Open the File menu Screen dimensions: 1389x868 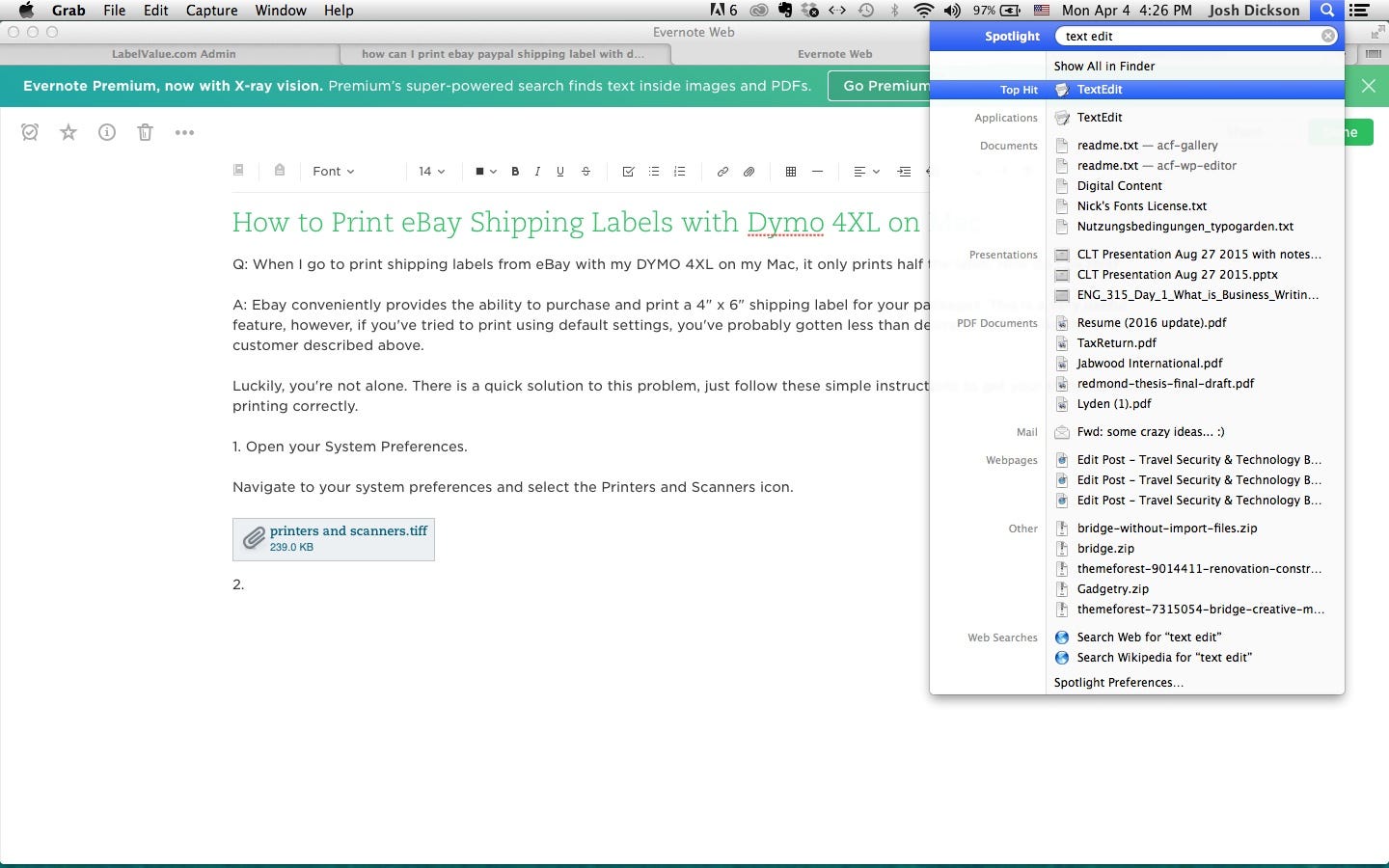click(x=115, y=11)
